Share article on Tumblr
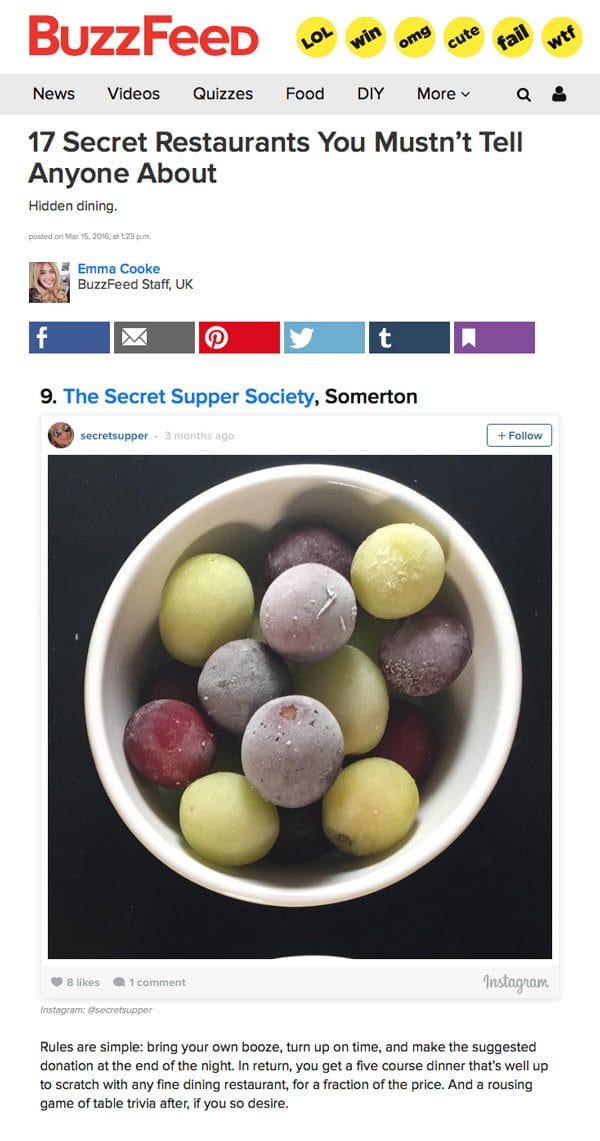The width and height of the screenshot is (600, 1141). [409, 338]
